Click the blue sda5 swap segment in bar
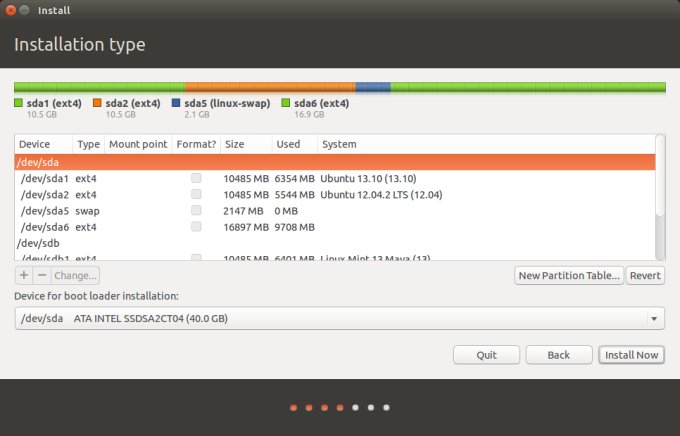The image size is (680, 436). tap(372, 87)
